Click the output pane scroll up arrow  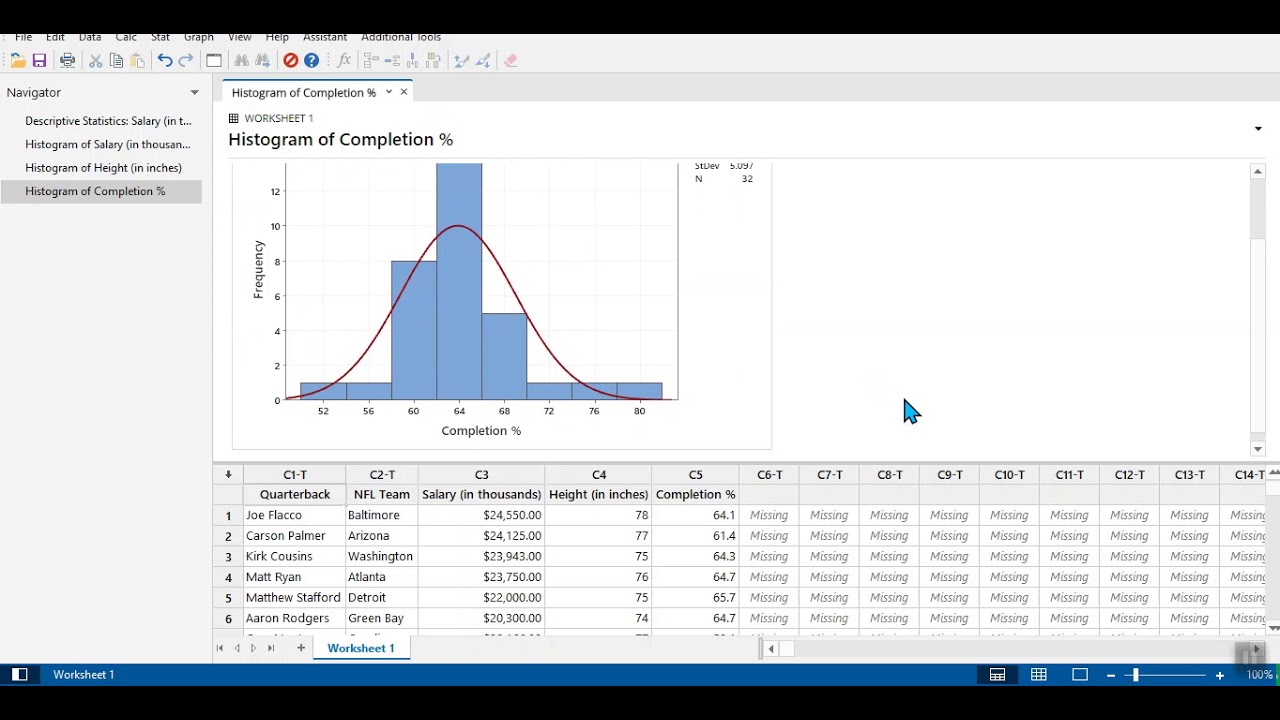point(1258,172)
